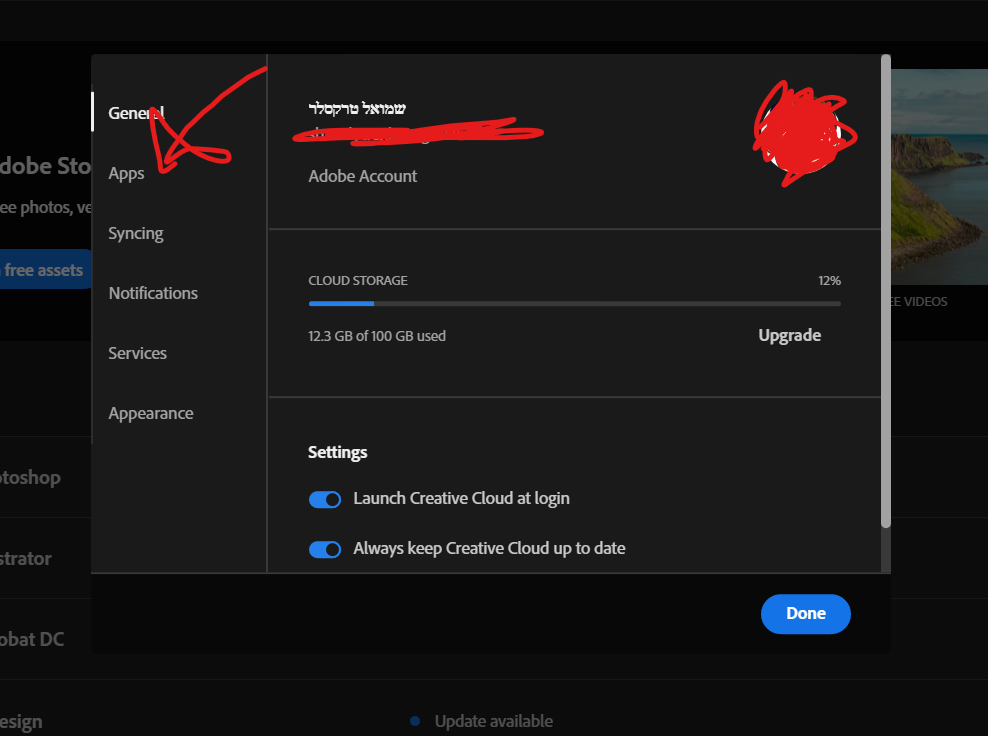Click the coastal landscape thumbnail in background

point(939,176)
